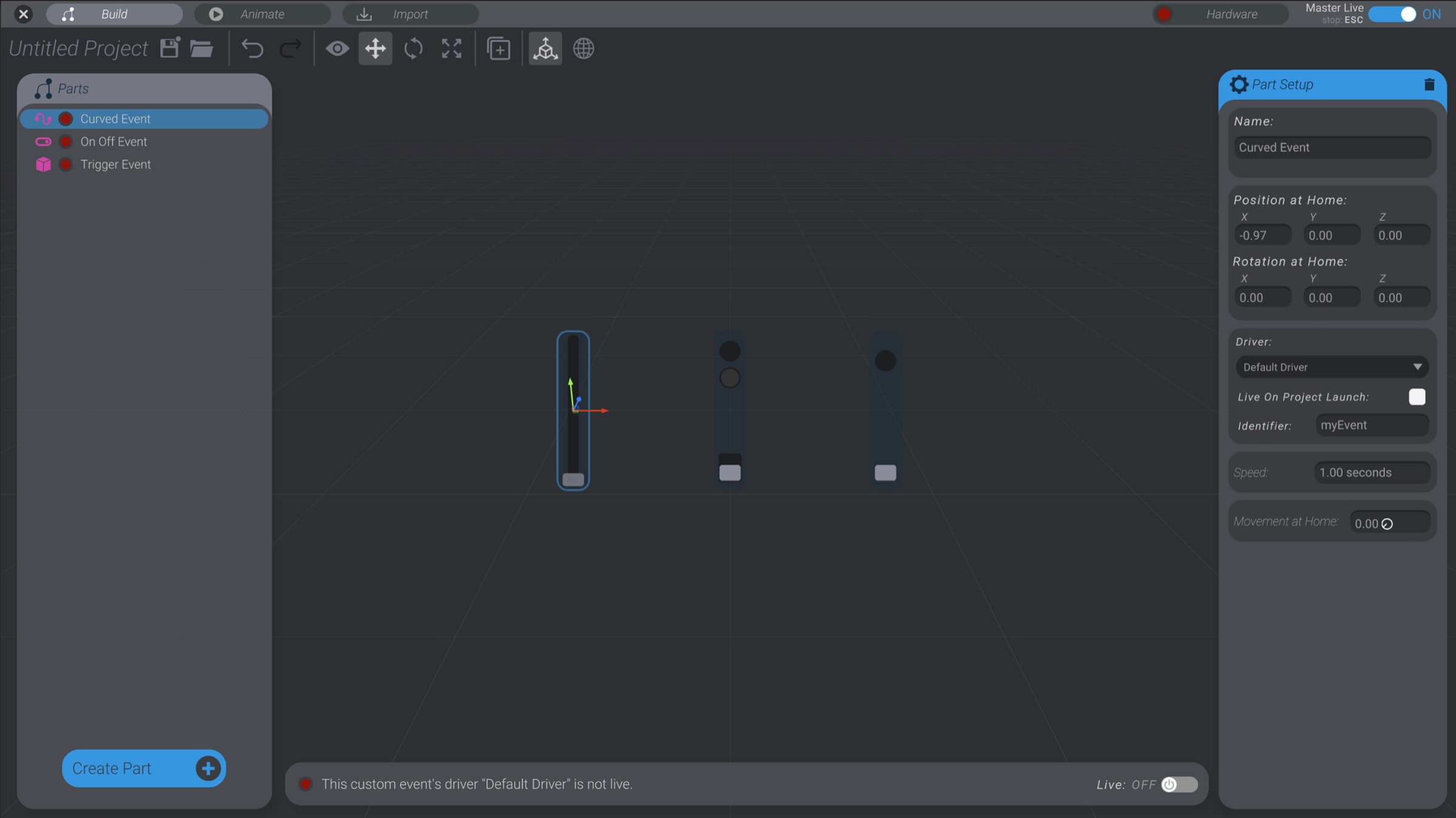Image resolution: width=1456 pixels, height=818 pixels.
Task: Toggle the eye view icon in the toolbar
Action: coord(337,49)
